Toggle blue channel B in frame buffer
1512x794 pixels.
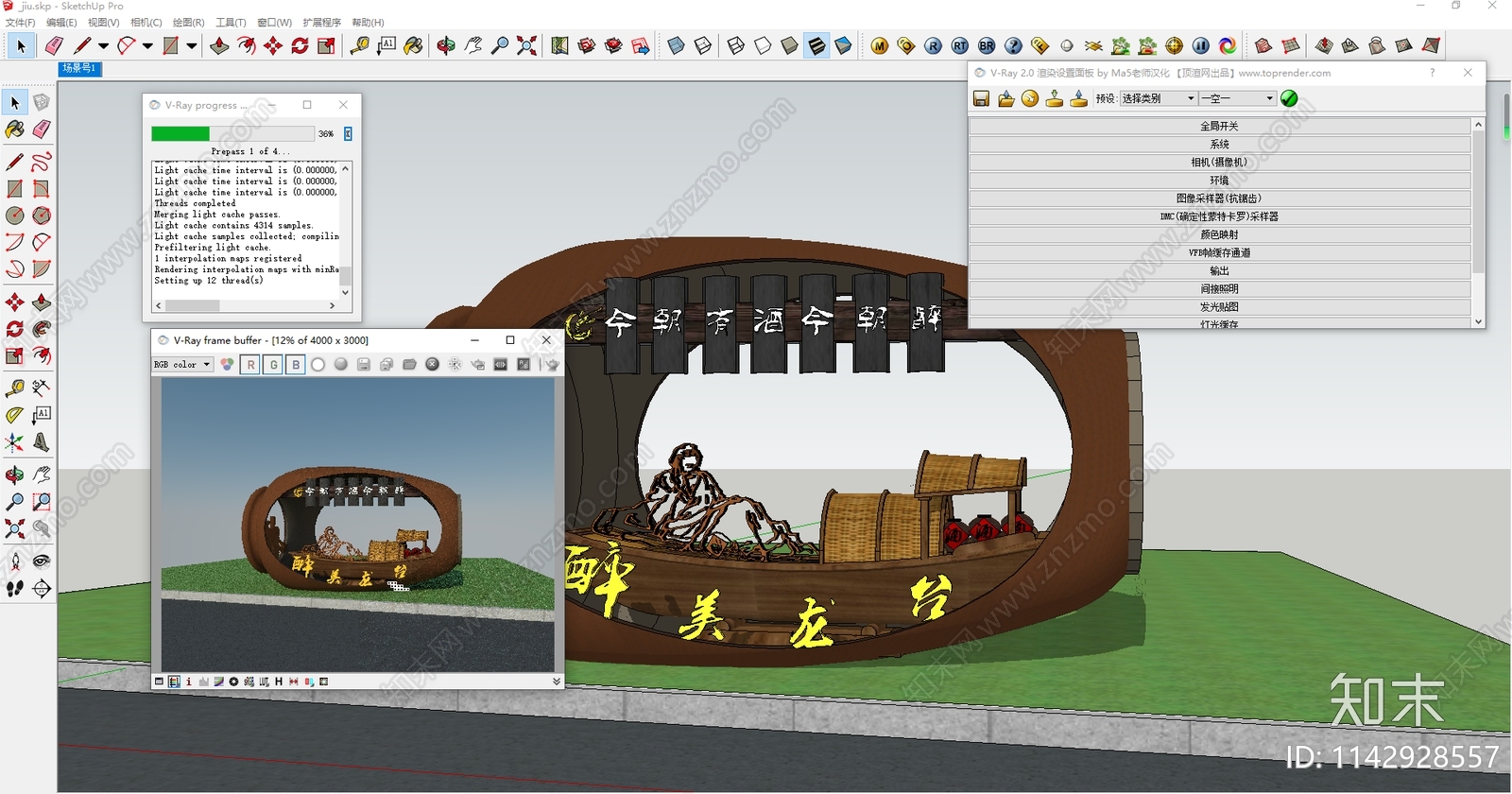point(296,364)
